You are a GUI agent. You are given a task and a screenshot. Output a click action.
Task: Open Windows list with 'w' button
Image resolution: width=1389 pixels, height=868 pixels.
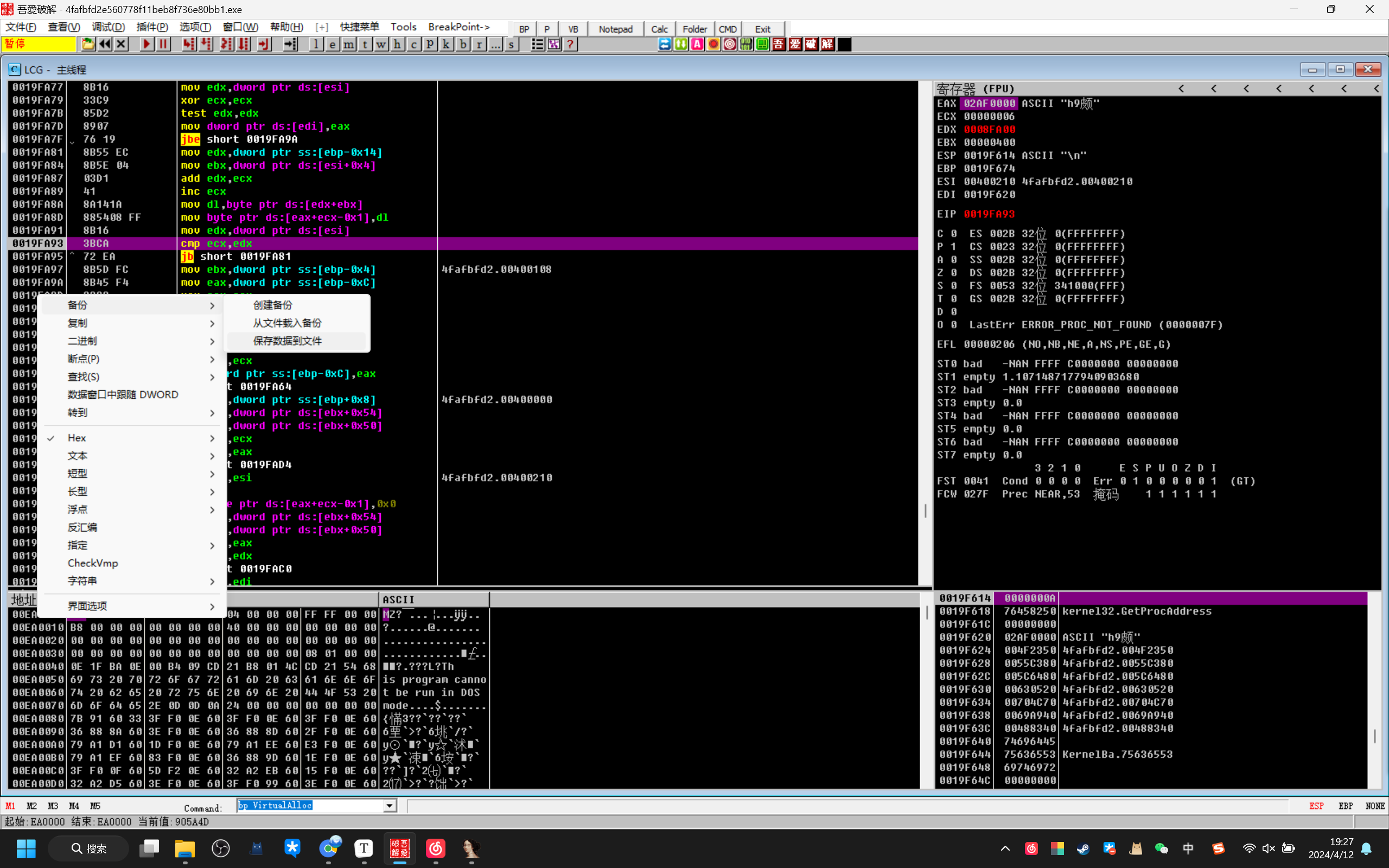click(x=381, y=44)
